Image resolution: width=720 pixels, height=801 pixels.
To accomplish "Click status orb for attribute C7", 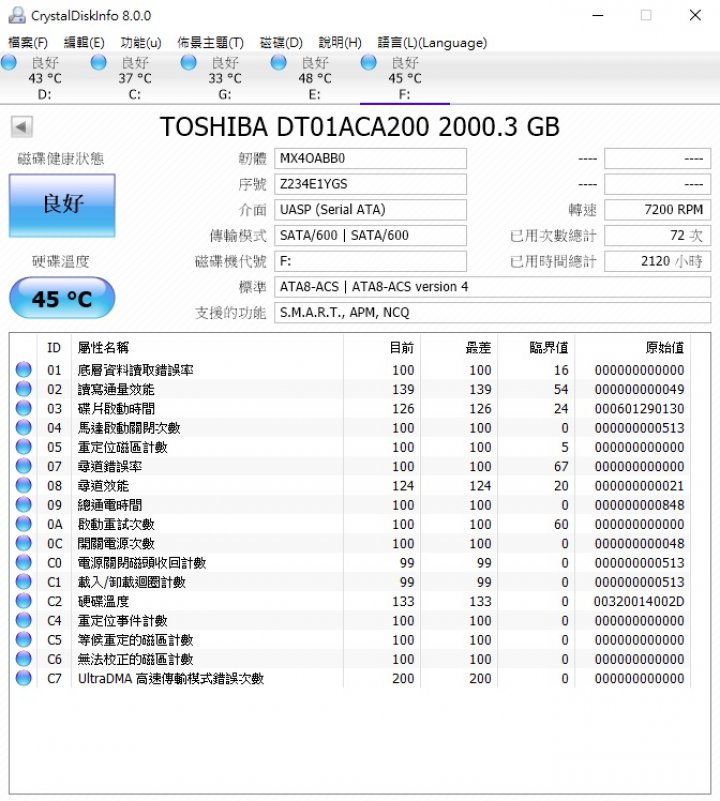I will 24,678.
